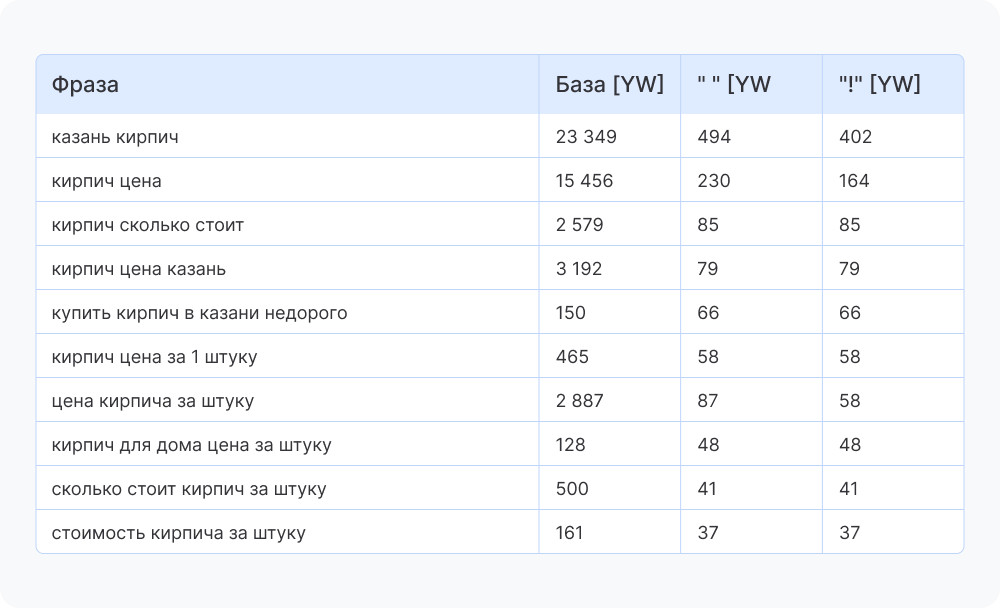
Task: Click стоимость кирпича за штуку phrase
Action: pos(178,533)
